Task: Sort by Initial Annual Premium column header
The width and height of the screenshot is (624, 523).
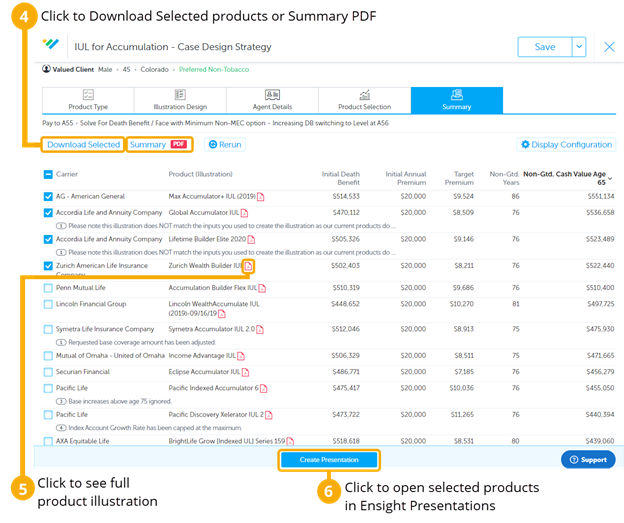Action: coord(406,178)
